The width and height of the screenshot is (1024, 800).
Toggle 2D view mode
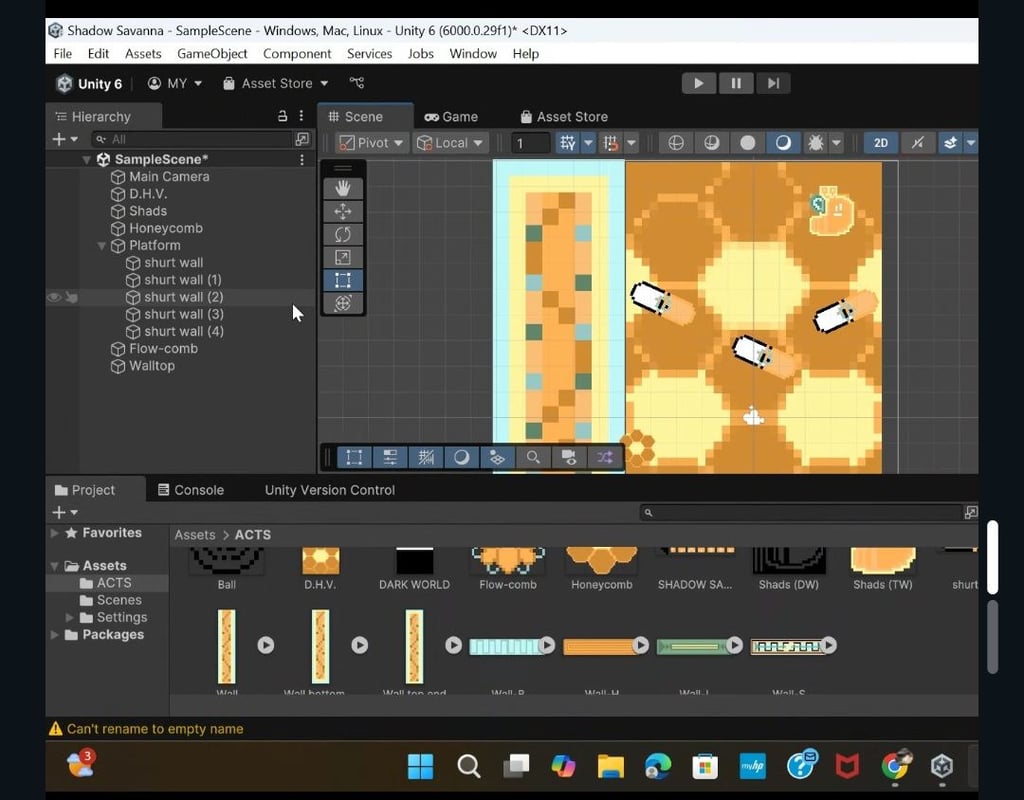click(x=881, y=143)
